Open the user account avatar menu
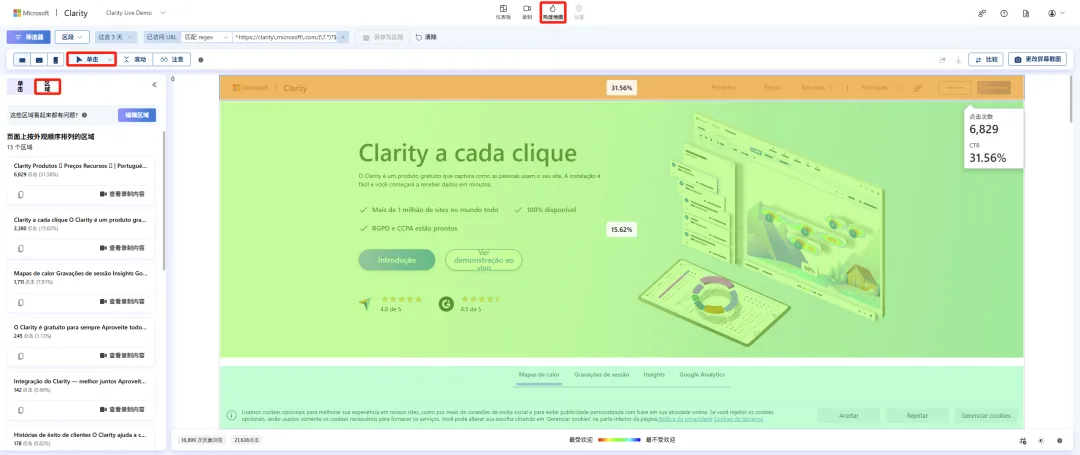 [x=1056, y=13]
